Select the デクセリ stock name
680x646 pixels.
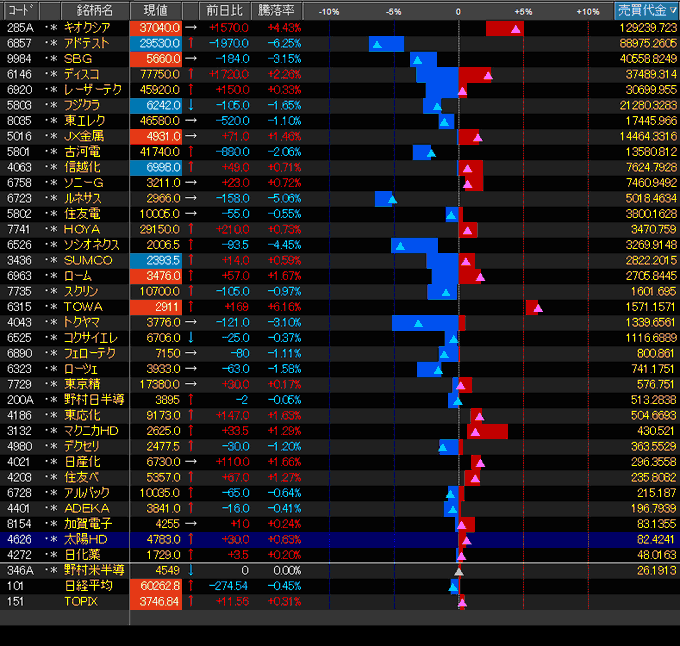(82, 447)
